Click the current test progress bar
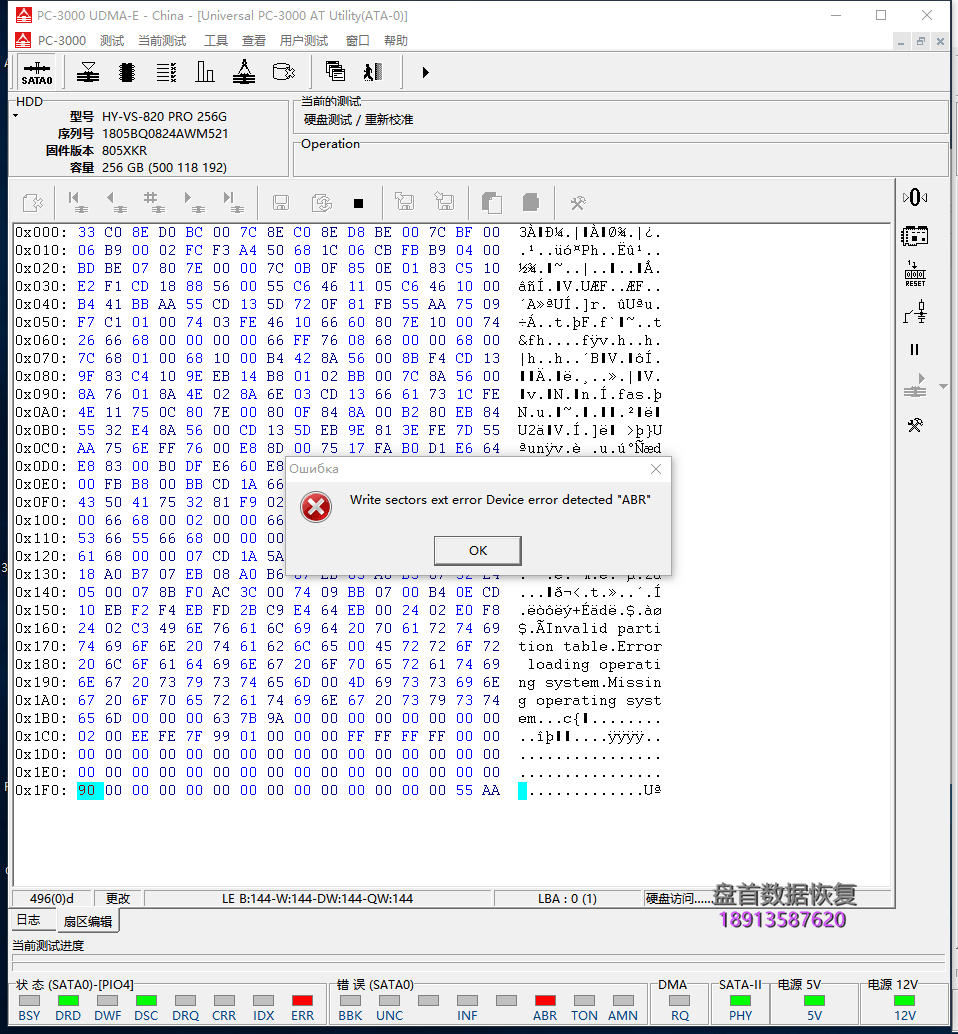This screenshot has width=958, height=1034. pos(479,962)
